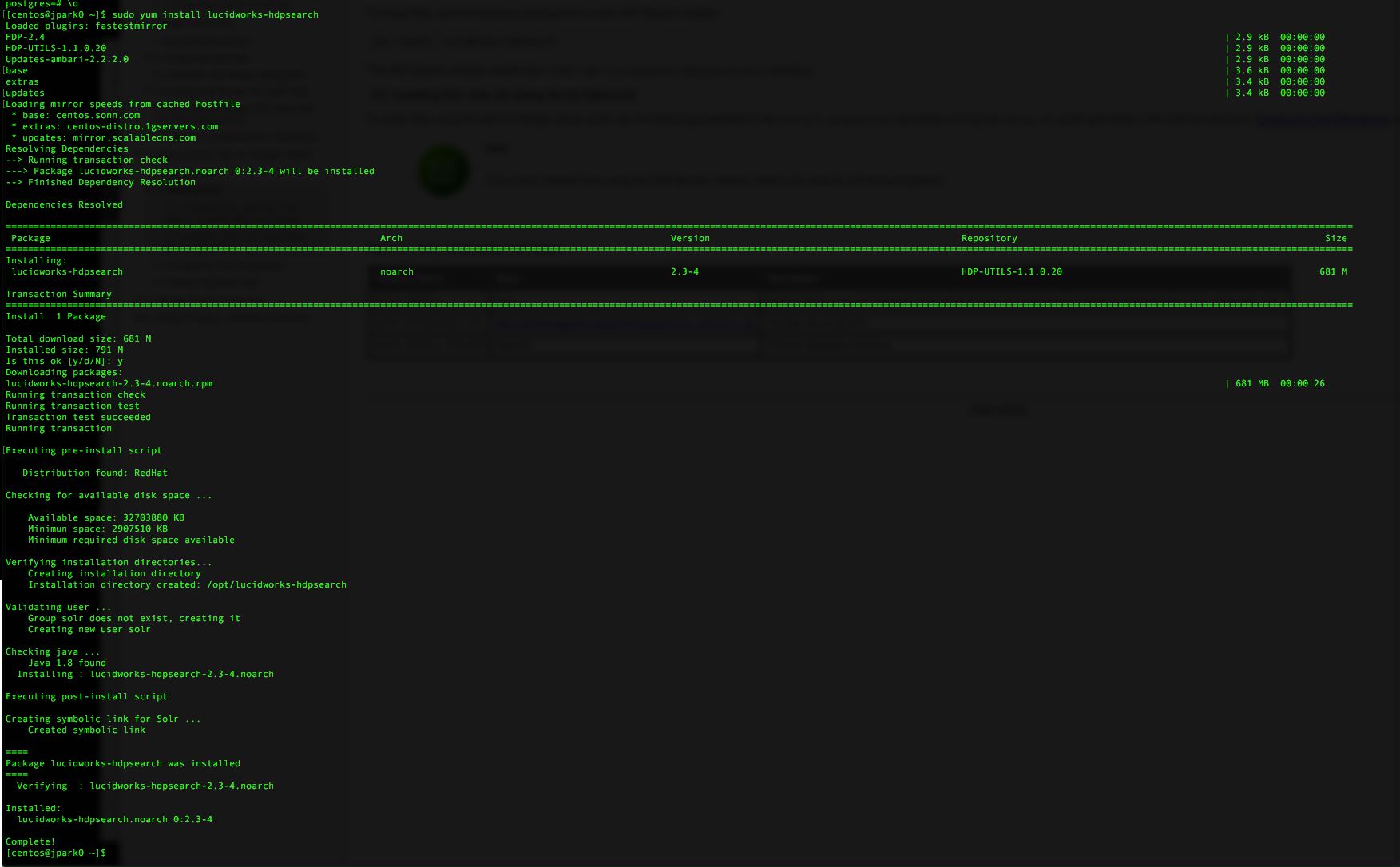
Task: Select the Version column header
Action: click(x=690, y=238)
